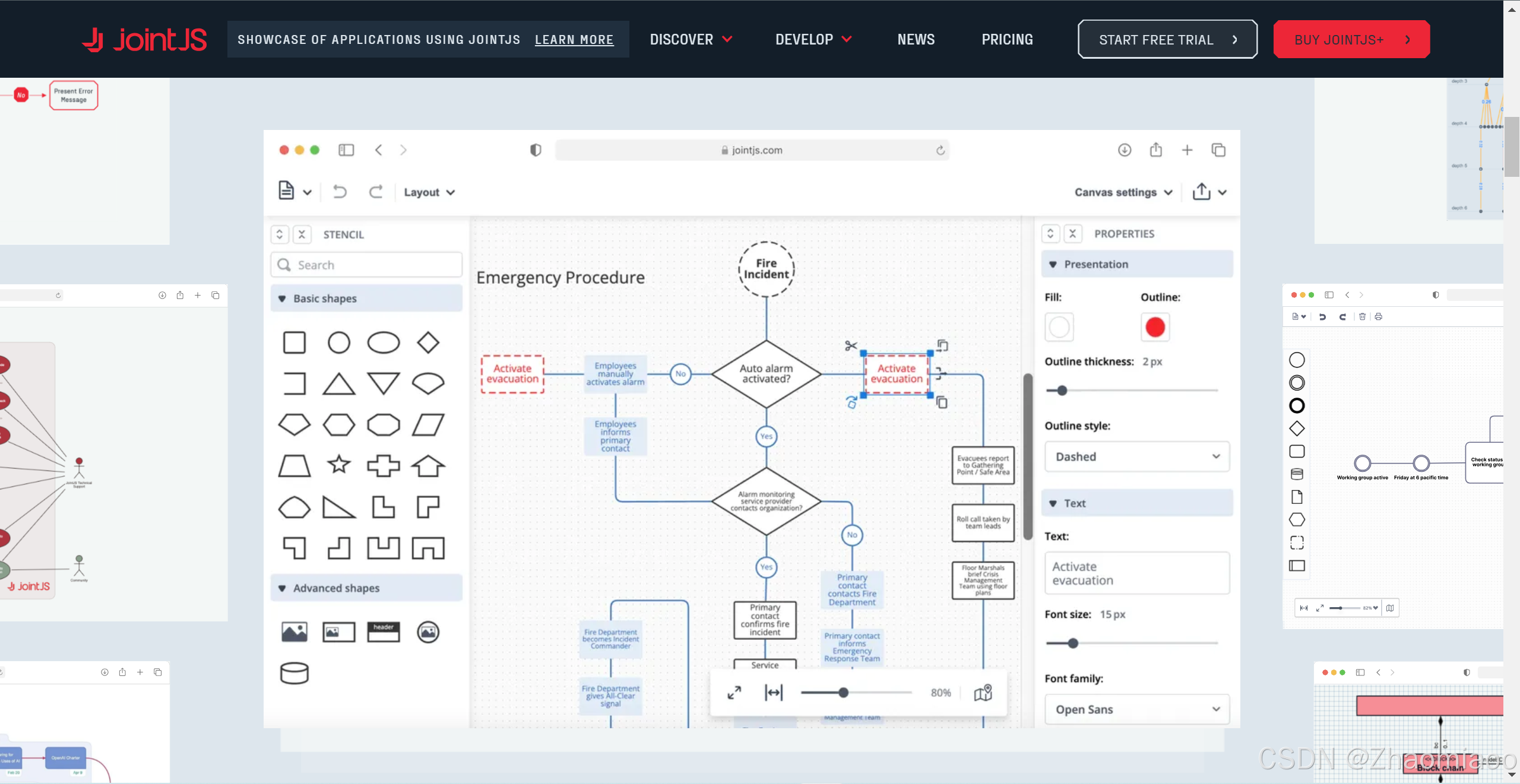Click the undo arrow in toolbar
Viewport: 1520px width, 784px height.
340,192
